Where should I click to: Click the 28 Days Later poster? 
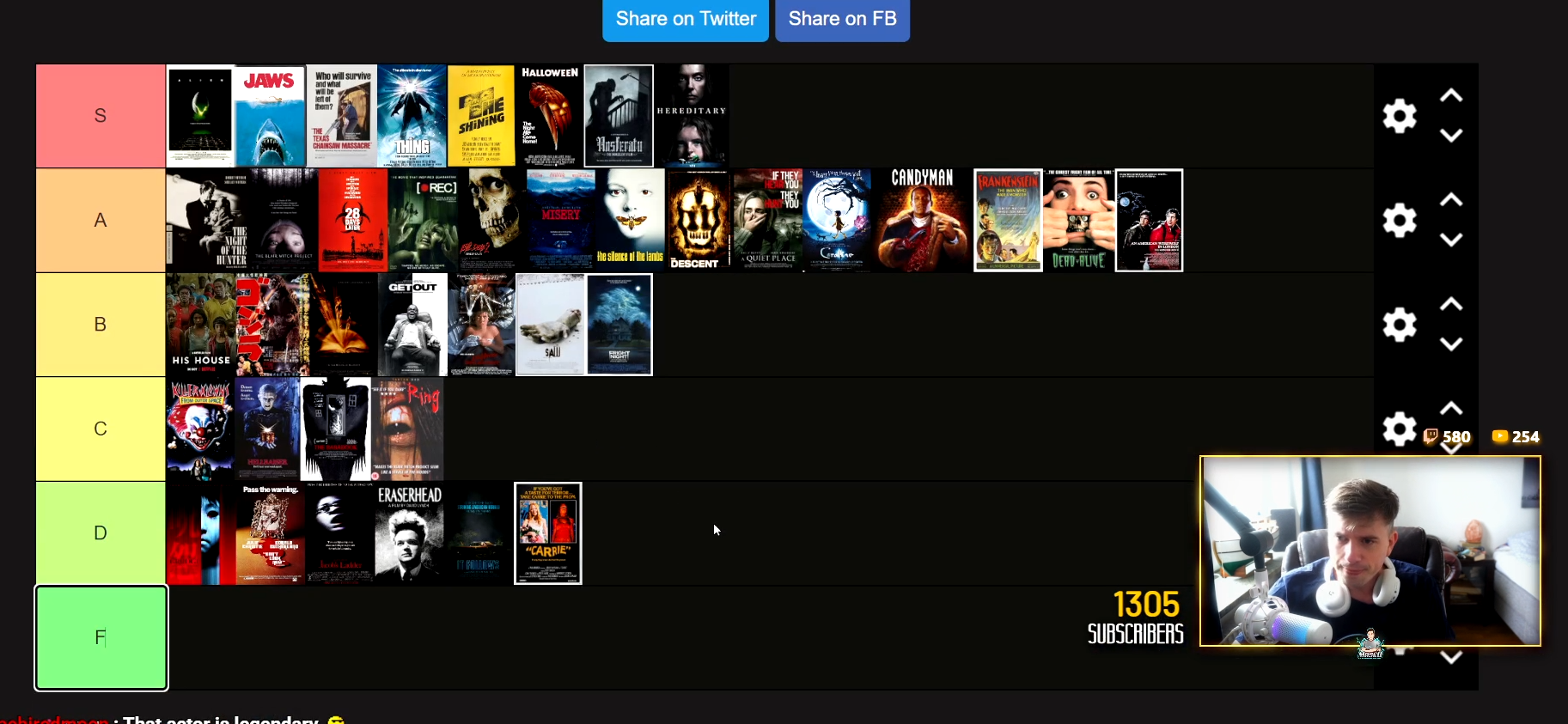point(353,221)
